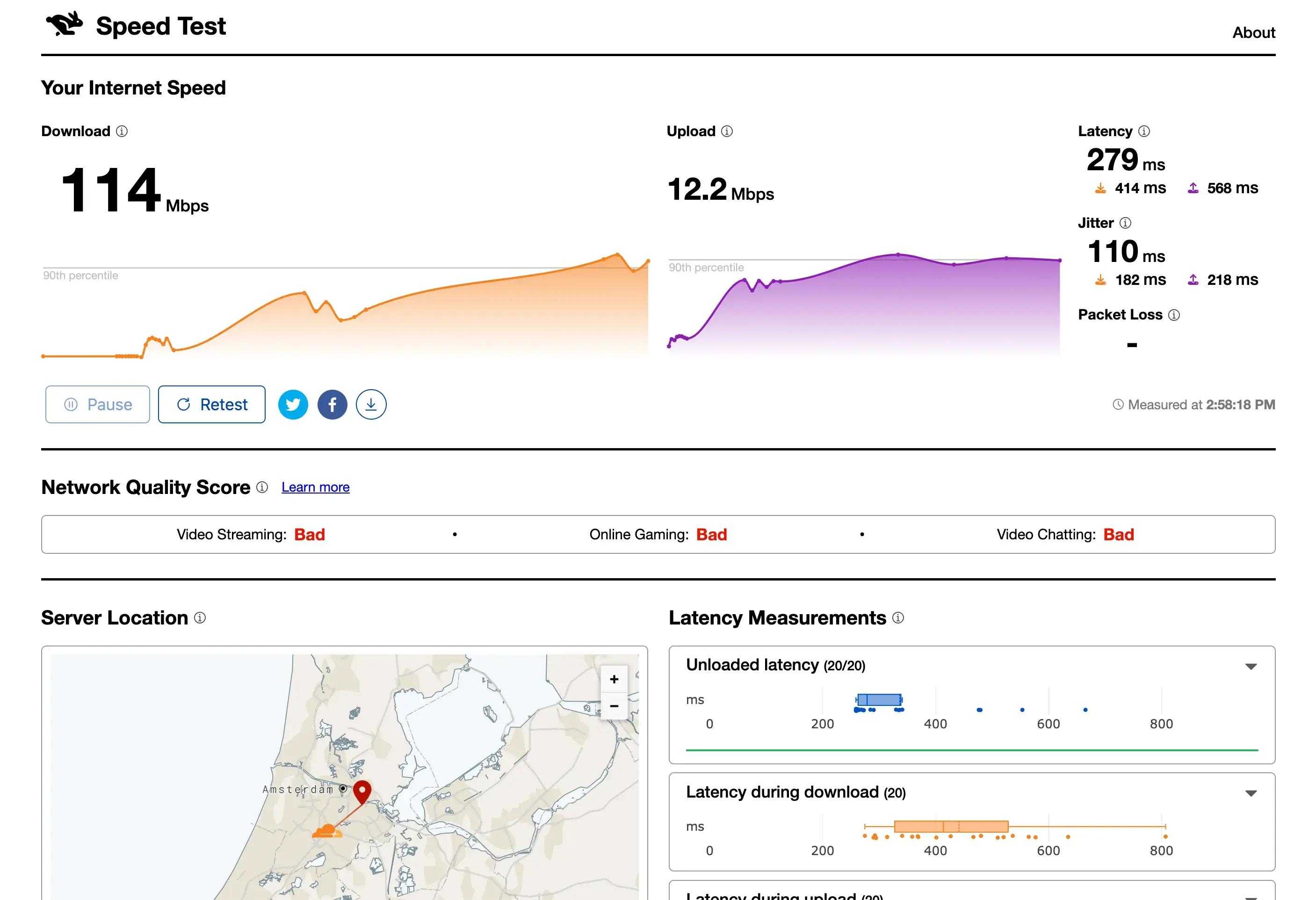Viewport: 1316px width, 900px height.
Task: Open the About page
Action: [x=1254, y=33]
